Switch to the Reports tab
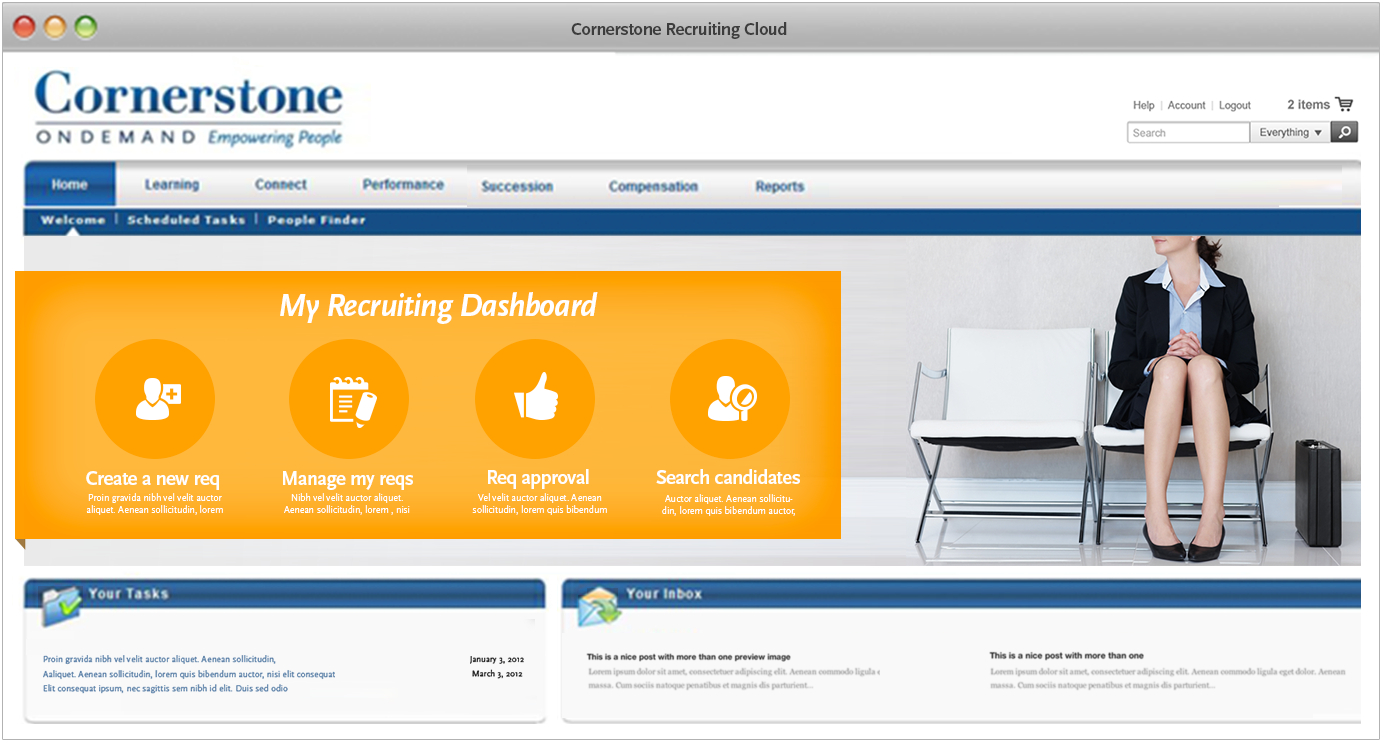Screen dimensions: 1385x745 (780, 186)
